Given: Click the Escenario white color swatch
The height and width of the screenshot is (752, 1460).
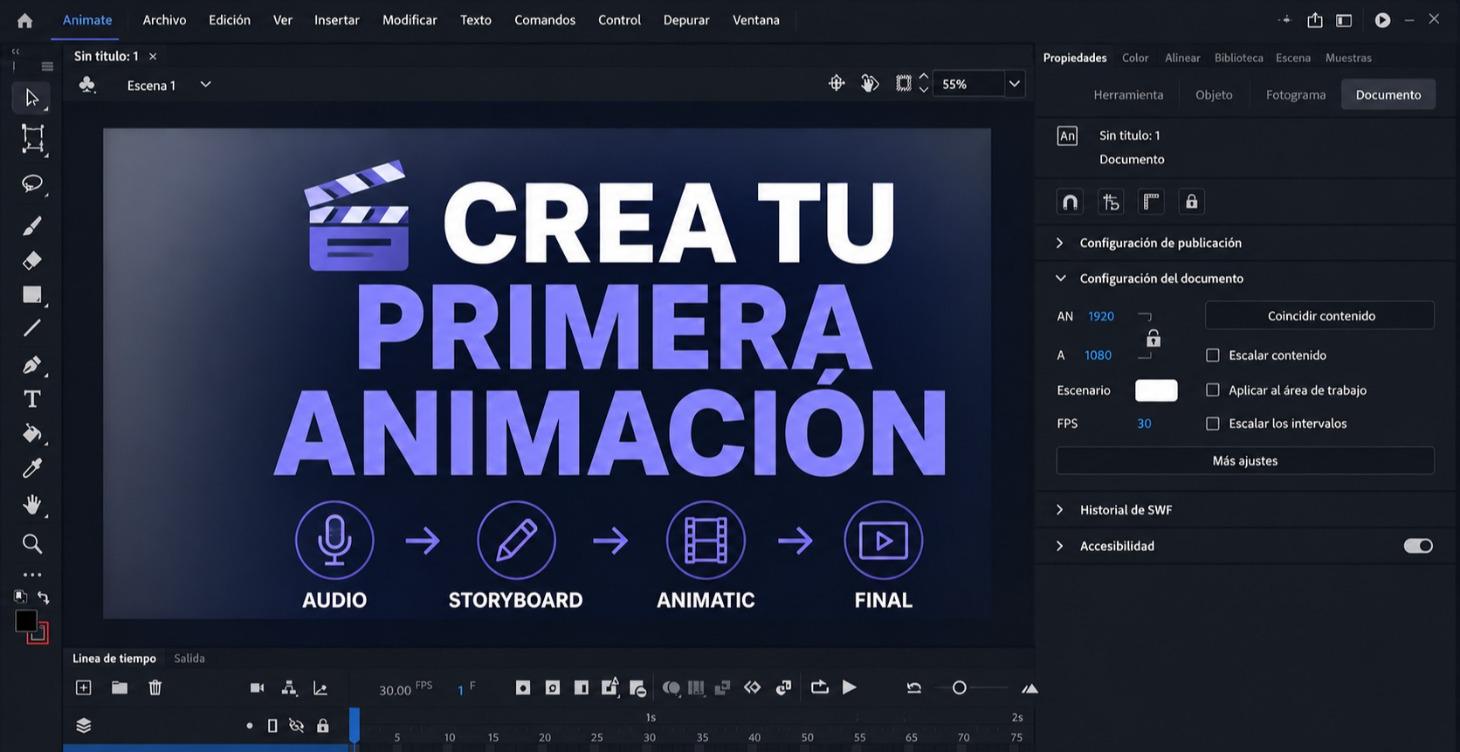Looking at the screenshot, I should pos(1156,391).
